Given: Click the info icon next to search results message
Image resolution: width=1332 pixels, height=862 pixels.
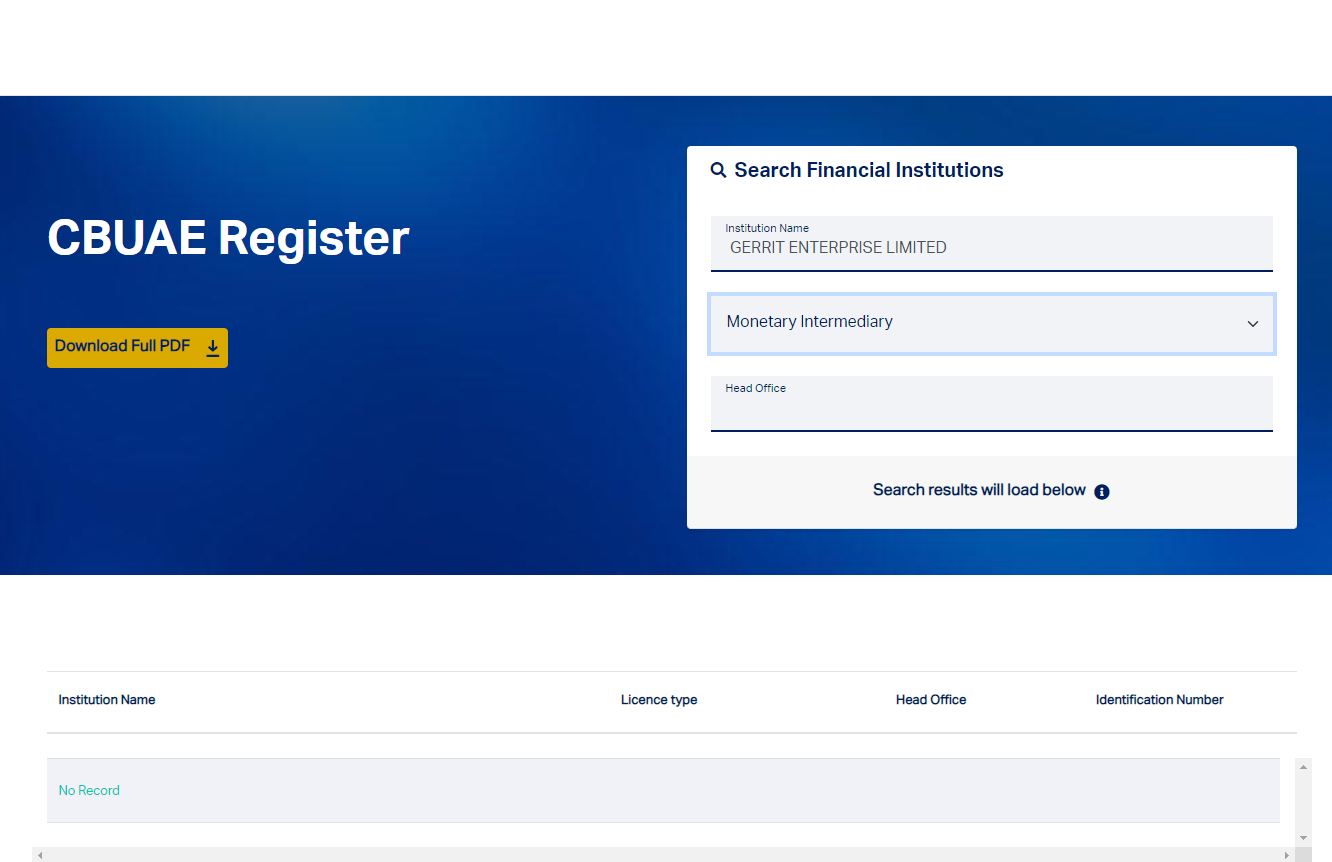Looking at the screenshot, I should (x=1102, y=491).
